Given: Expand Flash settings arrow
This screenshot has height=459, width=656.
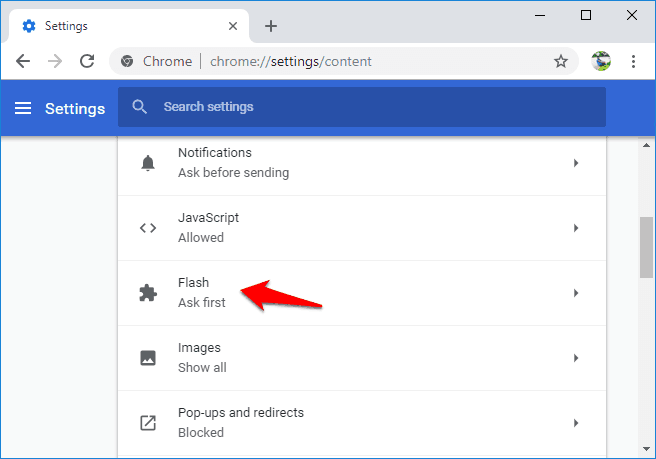Looking at the screenshot, I should click(x=576, y=293).
